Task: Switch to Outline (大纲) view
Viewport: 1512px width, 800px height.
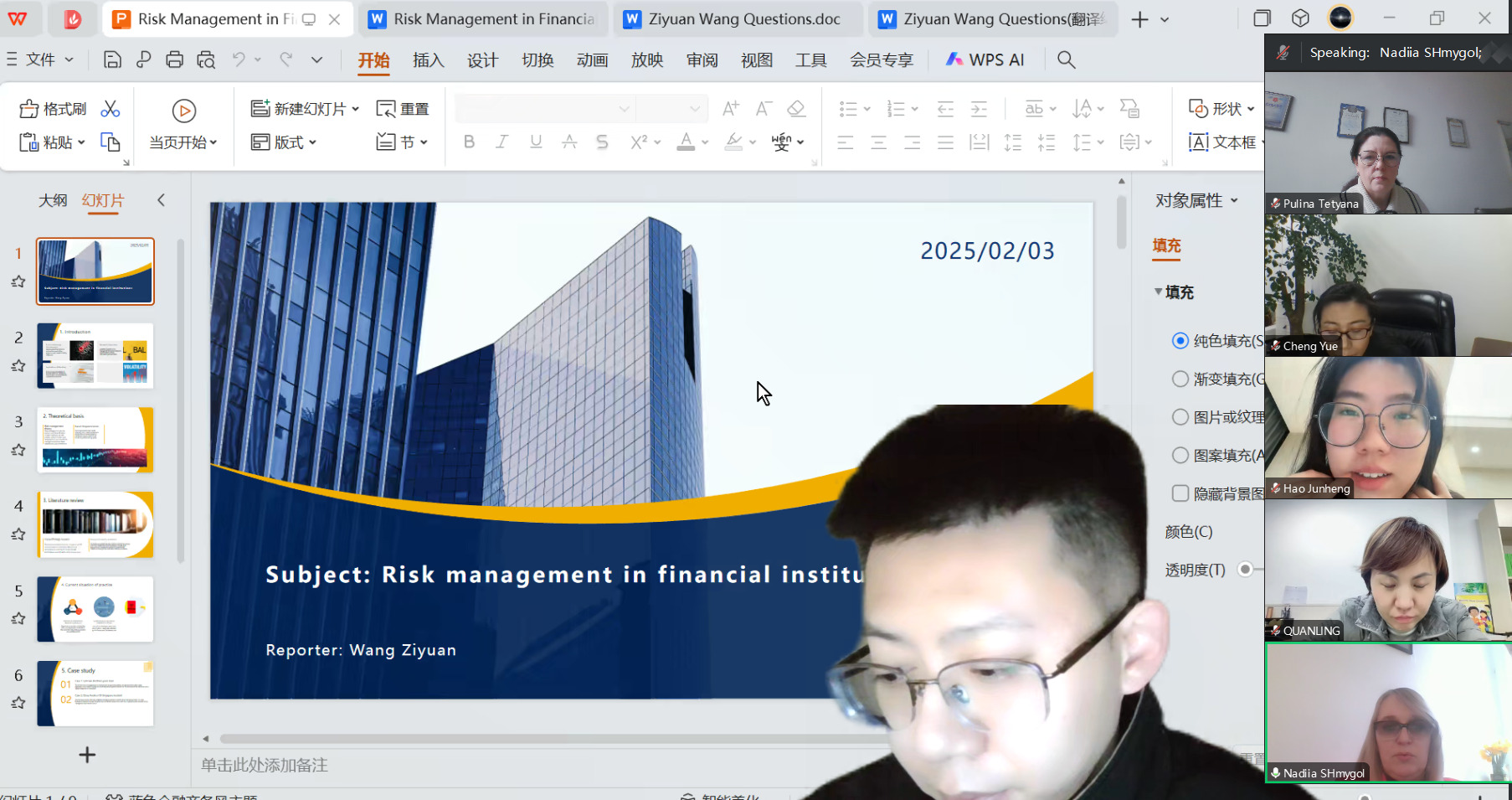Action: pos(52,200)
